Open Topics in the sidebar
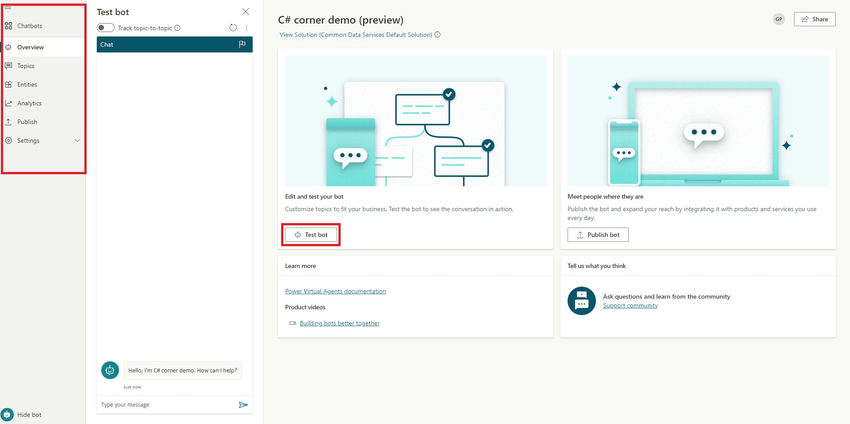Screen dimensions: 850x424 pos(43,66)
